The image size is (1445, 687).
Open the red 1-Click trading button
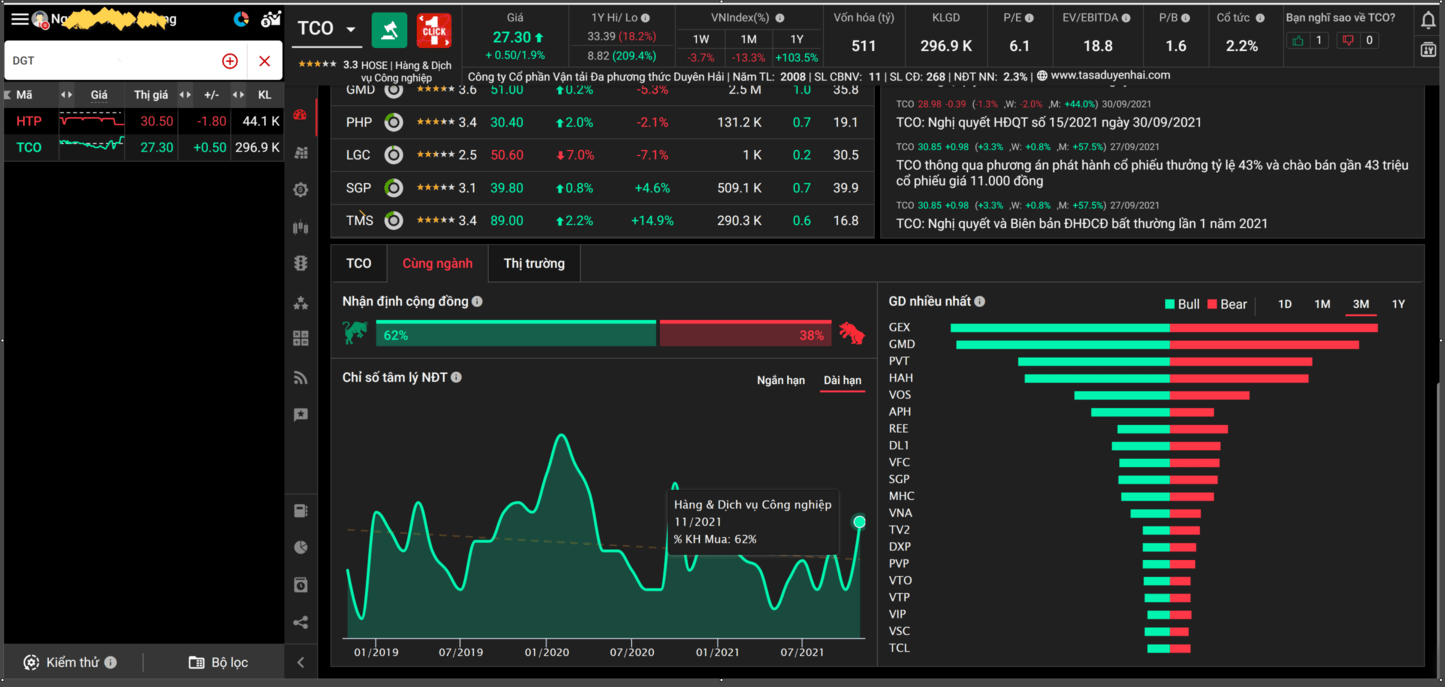click(x=434, y=30)
